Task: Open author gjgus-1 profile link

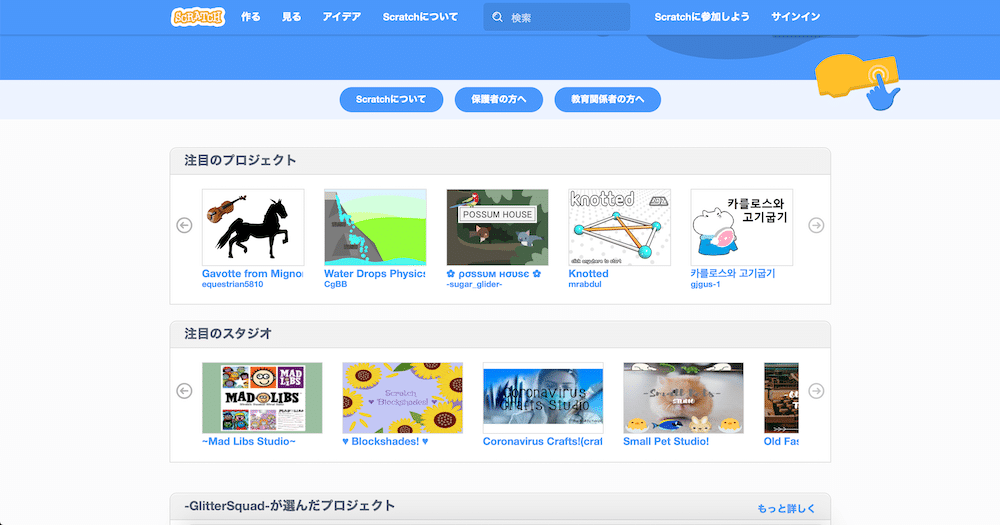Action: pos(705,285)
